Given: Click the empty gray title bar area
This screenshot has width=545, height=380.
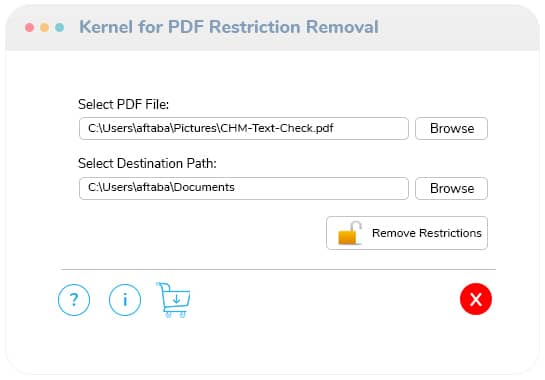Looking at the screenshot, I should 459,28.
